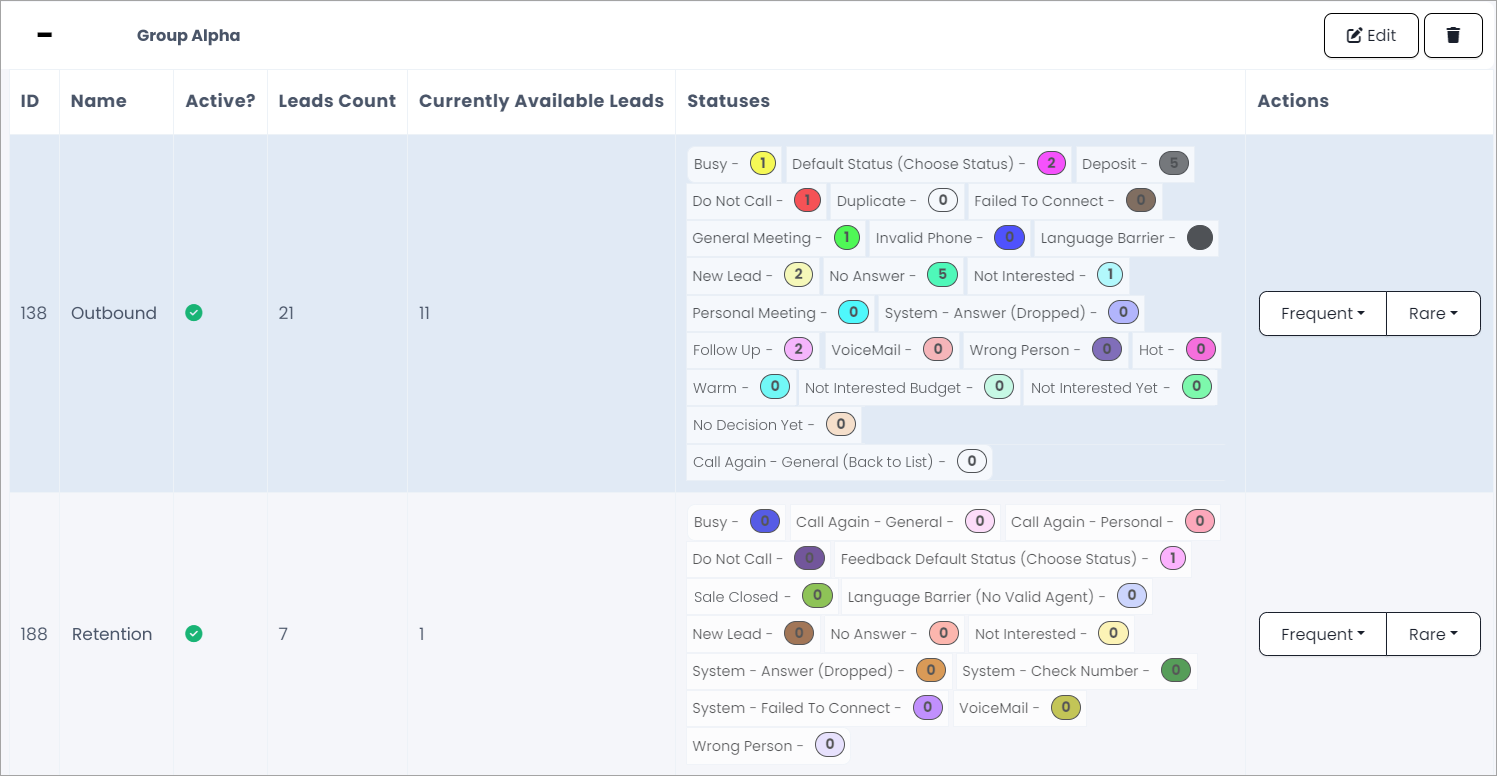Screen dimensions: 1497x776
Task: Expand the Rare dropdown in the Retention row
Action: click(1433, 634)
